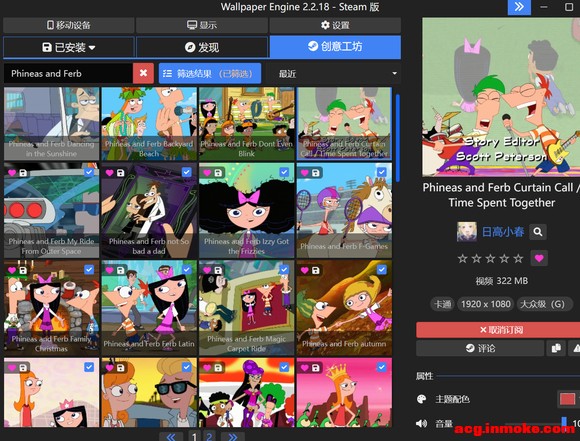
Task: Click the report warning icon next to 评论
Action: [x=575, y=348]
